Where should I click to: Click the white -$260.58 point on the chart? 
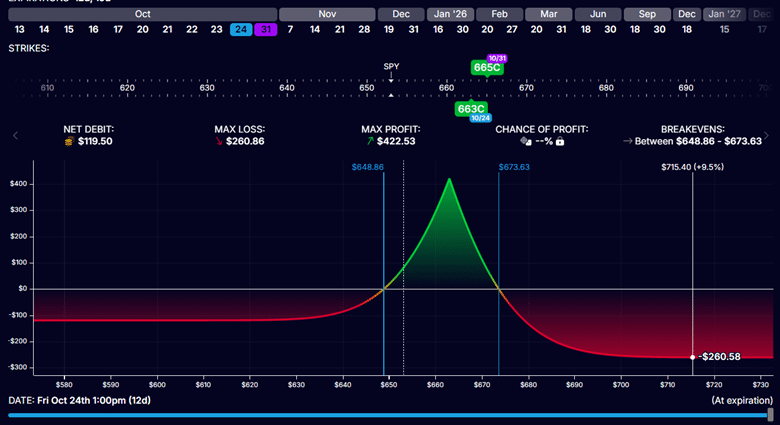tap(692, 357)
